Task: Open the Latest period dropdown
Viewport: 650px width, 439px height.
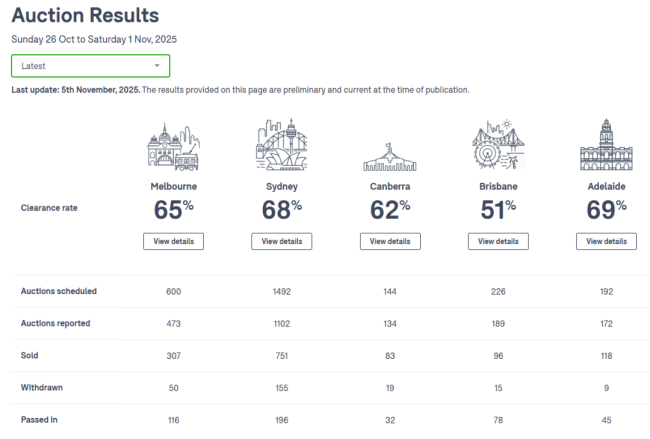Action: pos(90,66)
